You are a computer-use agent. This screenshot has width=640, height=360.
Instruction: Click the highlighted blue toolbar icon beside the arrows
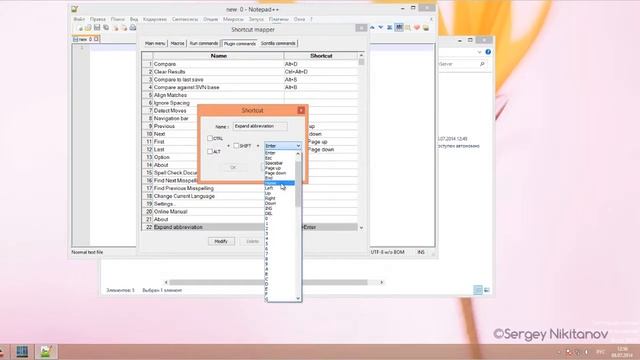399,27
